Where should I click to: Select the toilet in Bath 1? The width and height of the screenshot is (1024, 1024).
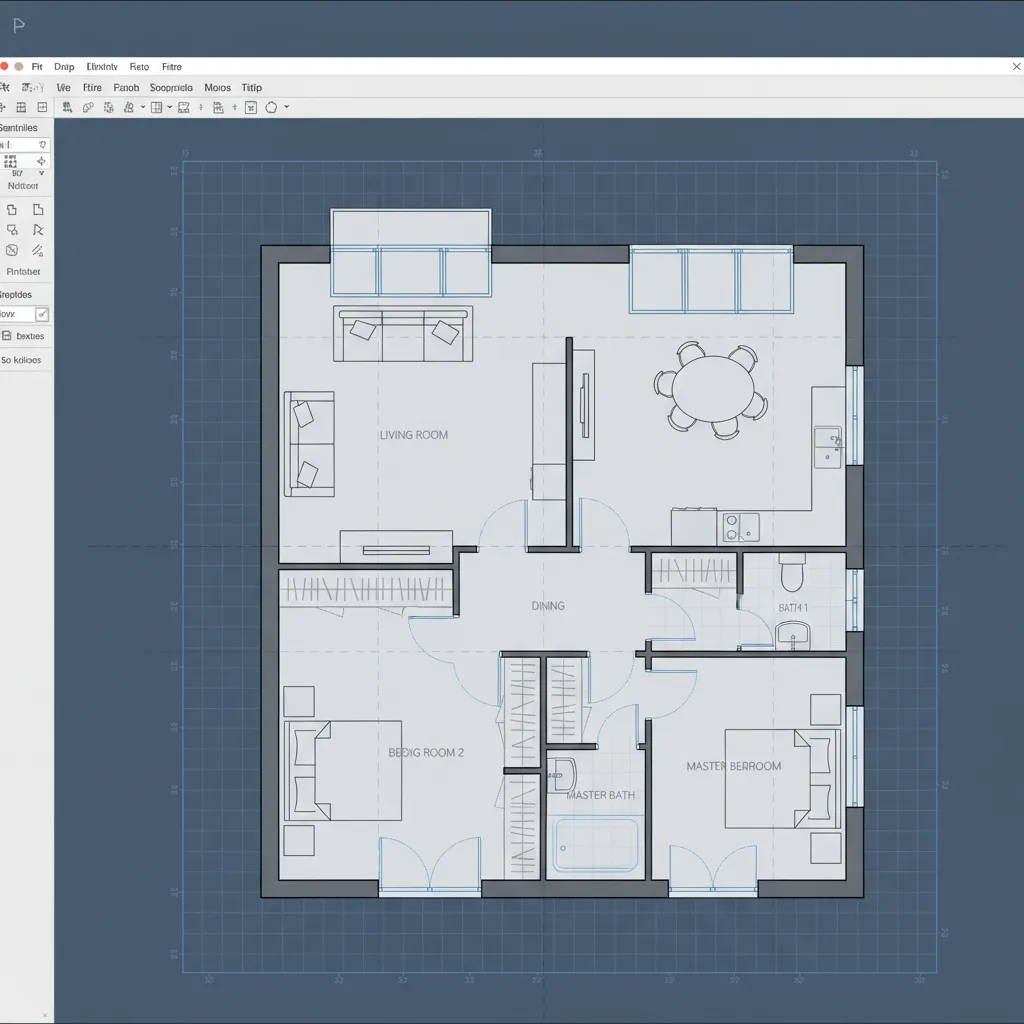(792, 571)
